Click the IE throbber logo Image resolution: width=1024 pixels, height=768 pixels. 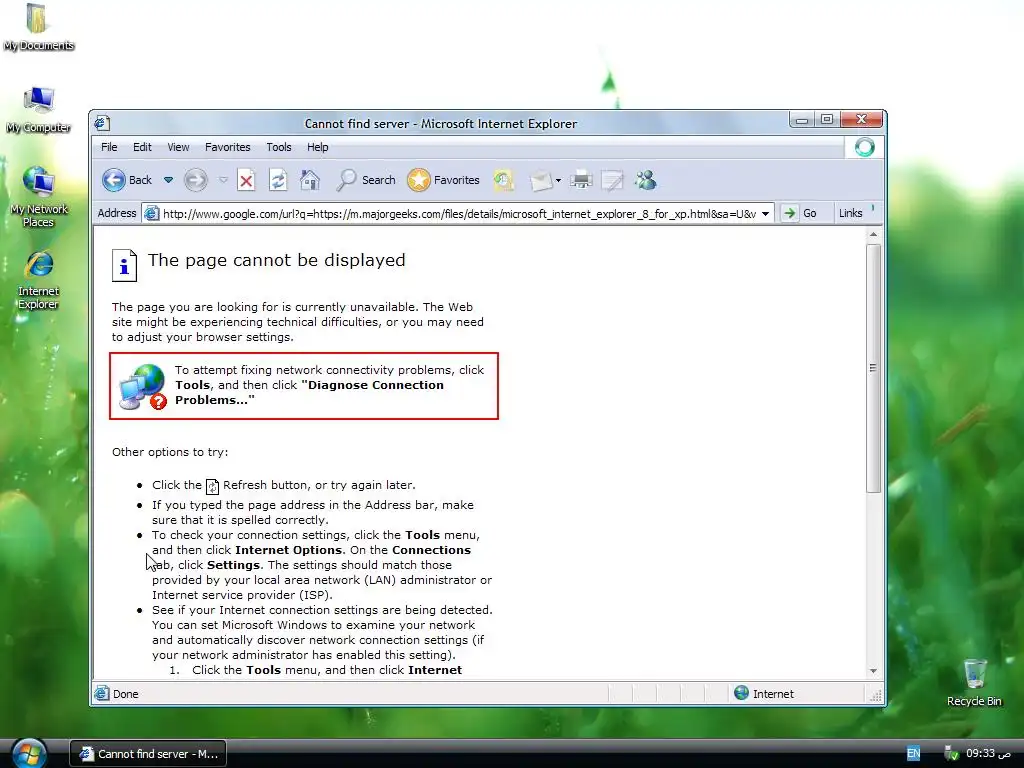[x=865, y=147]
